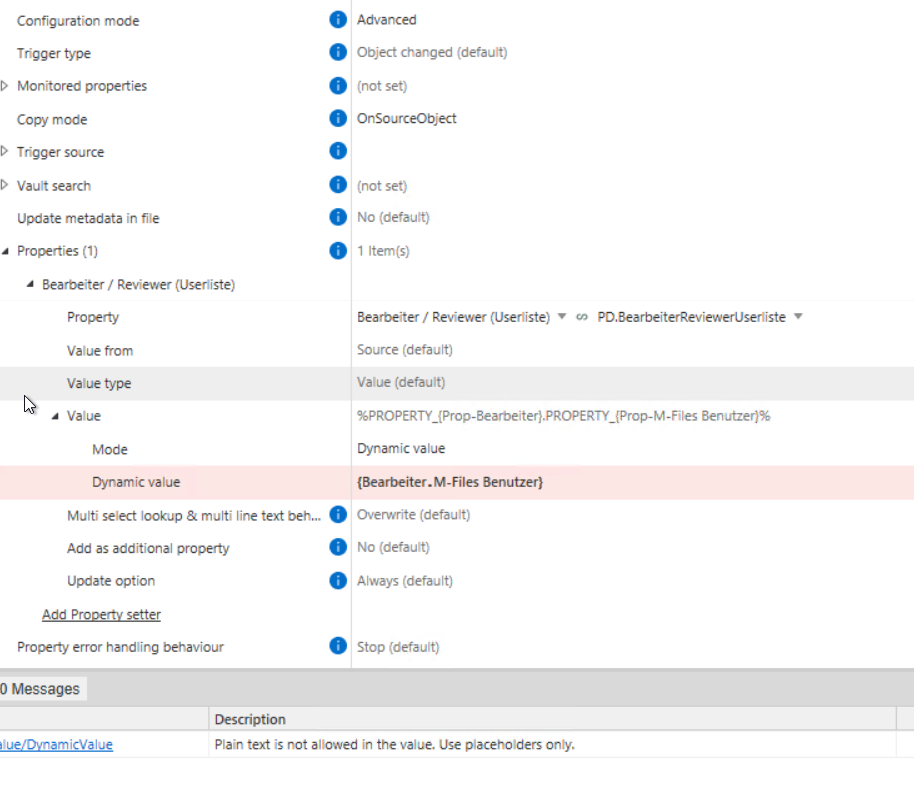Collapse the Value subsection
The width and height of the screenshot is (914, 801).
(55, 416)
